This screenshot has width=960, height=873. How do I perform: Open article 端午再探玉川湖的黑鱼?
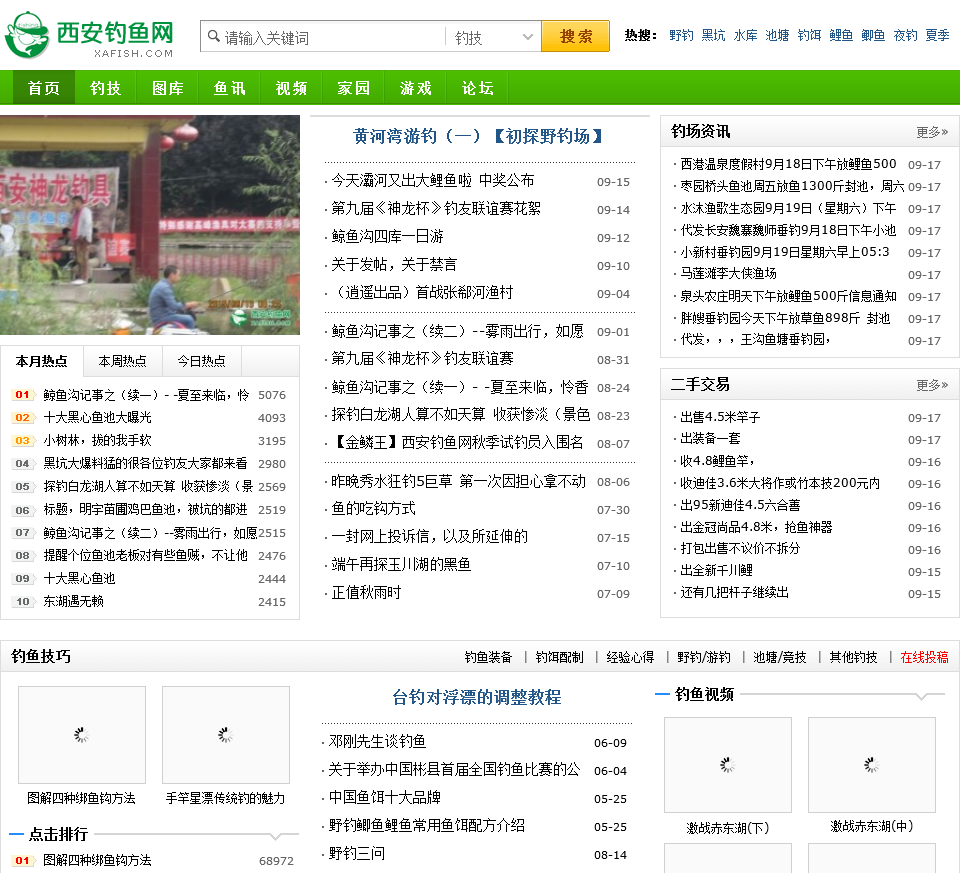point(401,564)
